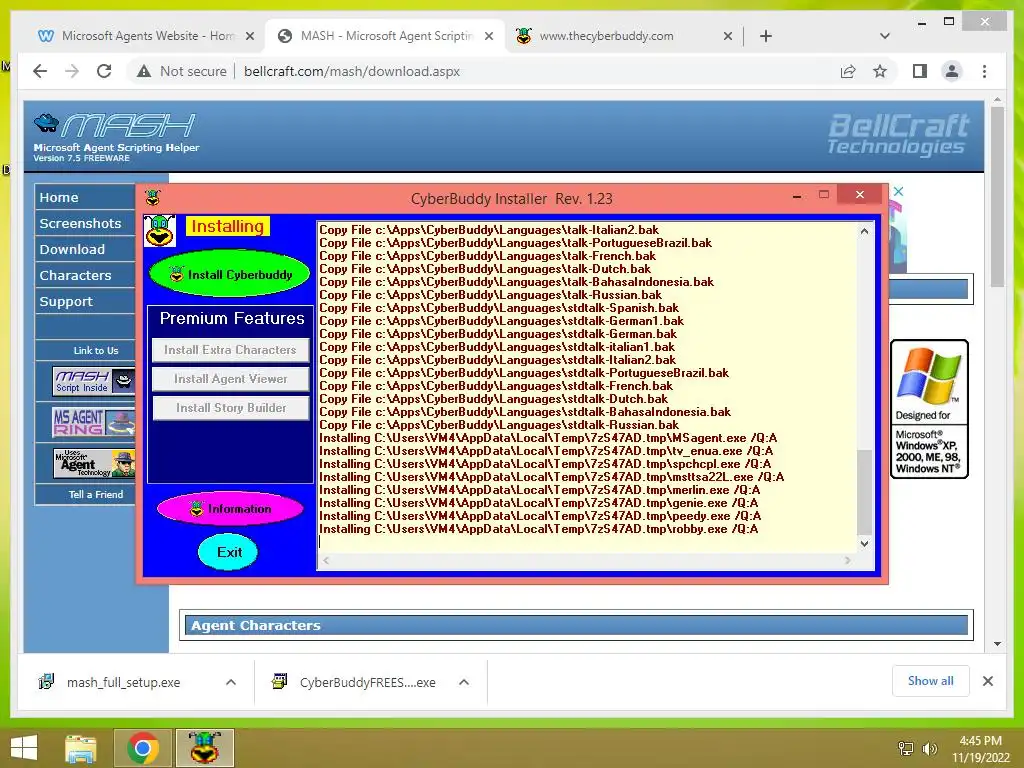Close the thecyberbuddy.com tab
1024x768 pixels.
tap(728, 36)
